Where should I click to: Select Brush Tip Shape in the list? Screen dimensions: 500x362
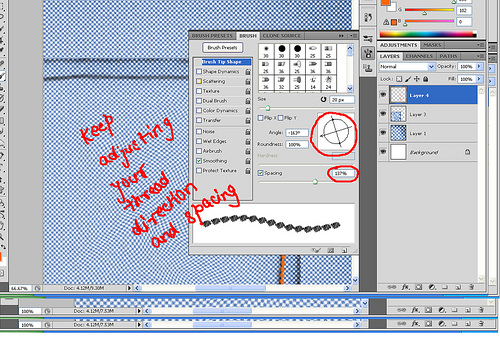(x=222, y=62)
